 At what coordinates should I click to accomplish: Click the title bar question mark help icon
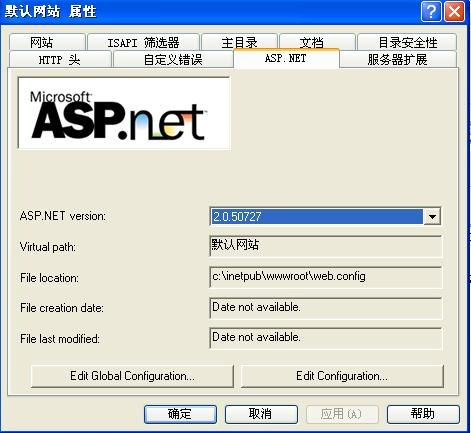(431, 12)
